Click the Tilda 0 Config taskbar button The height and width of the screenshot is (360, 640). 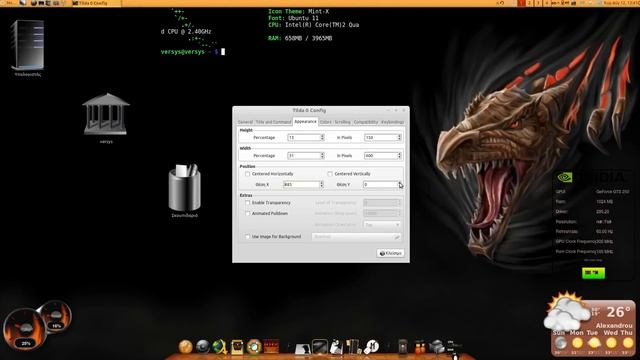coord(96,3)
